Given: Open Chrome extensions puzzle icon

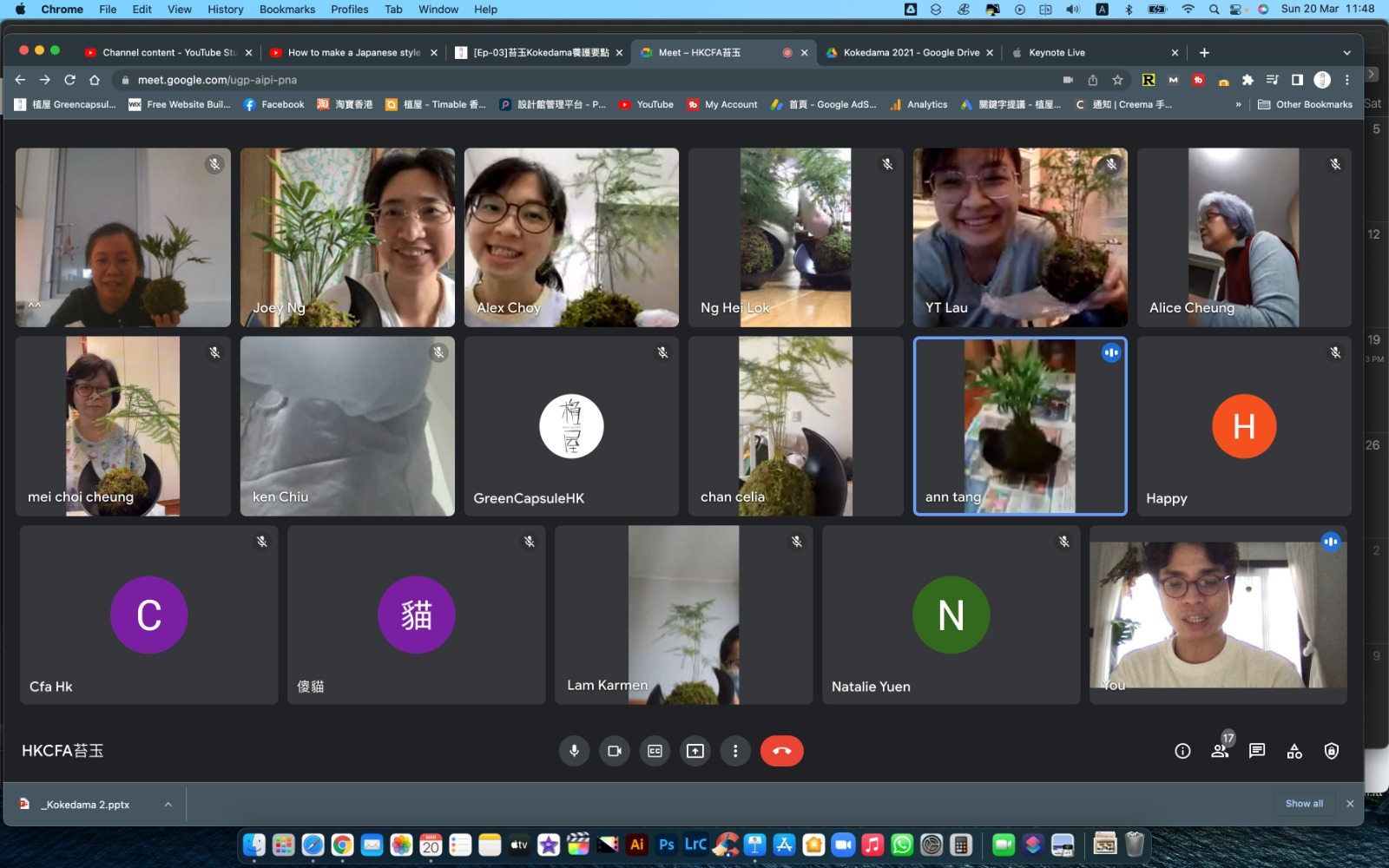Looking at the screenshot, I should [x=1247, y=80].
